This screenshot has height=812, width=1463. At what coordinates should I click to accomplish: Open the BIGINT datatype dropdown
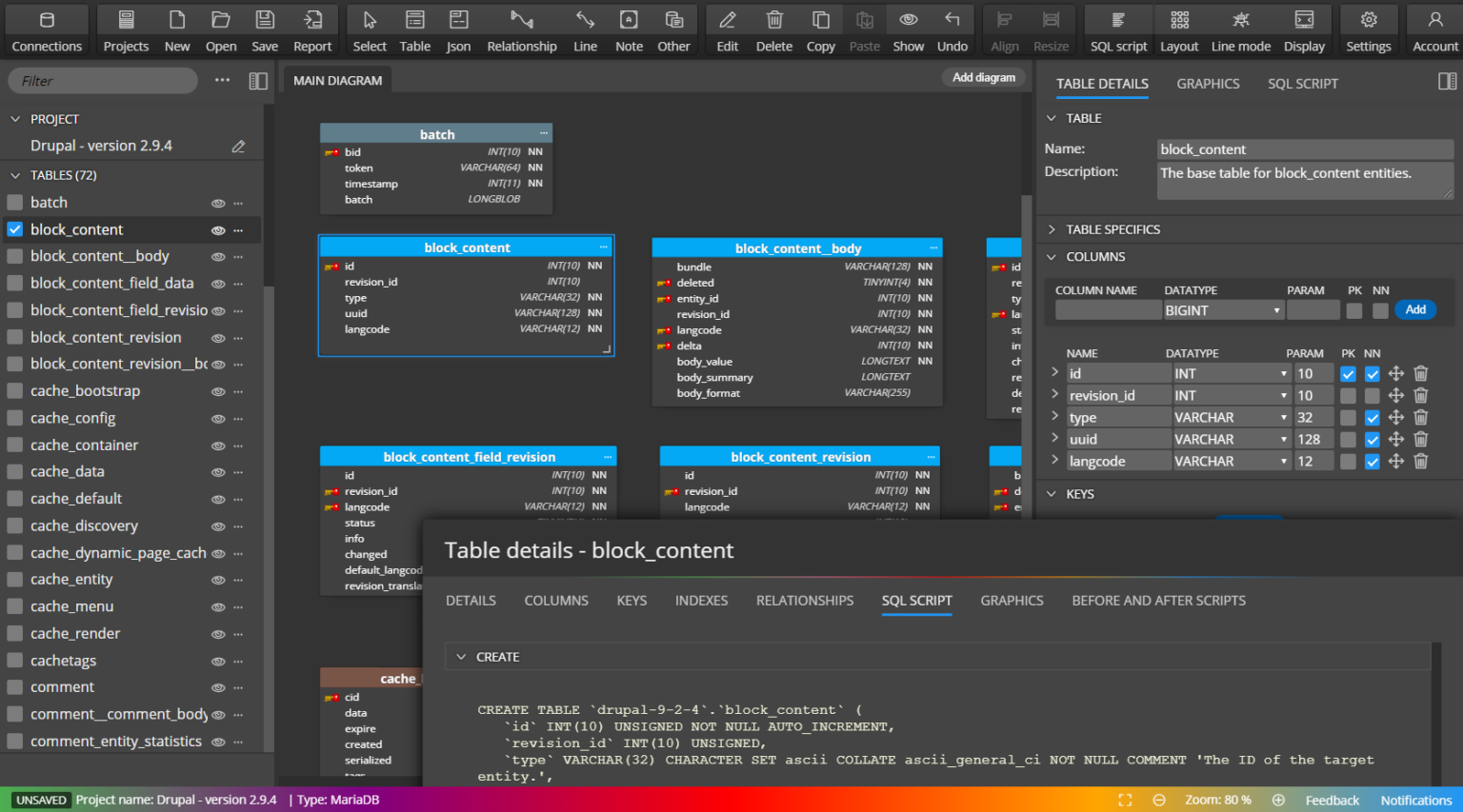[x=1223, y=309]
